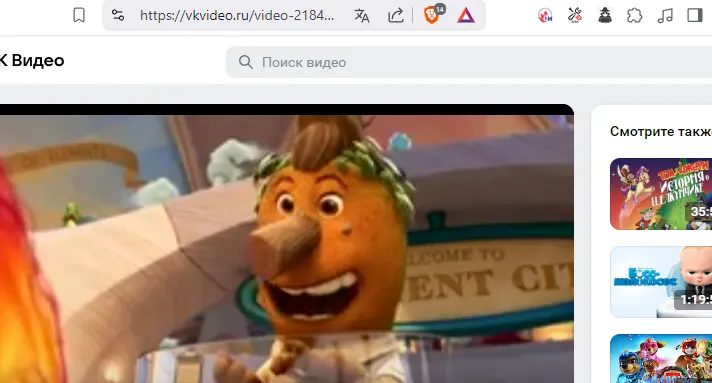The image size is (712, 383).
Task: Open the Босс-молокосос video thumbnail
Action: [x=661, y=282]
